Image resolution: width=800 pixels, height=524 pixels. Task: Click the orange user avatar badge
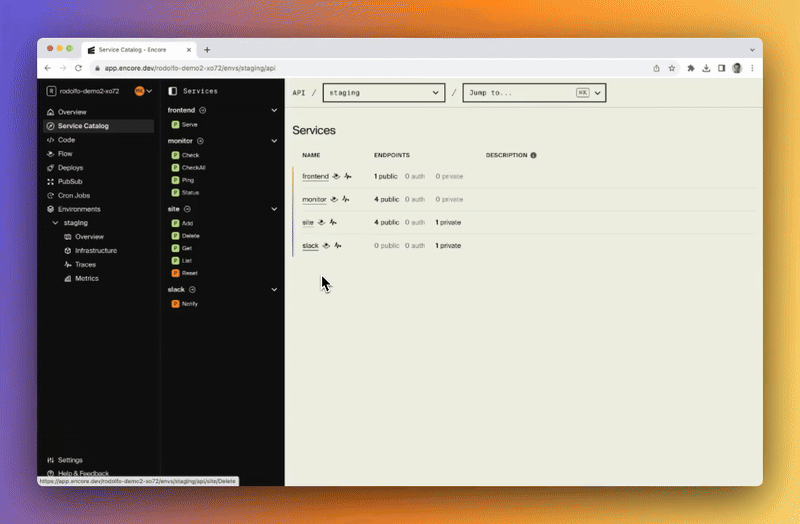click(139, 91)
